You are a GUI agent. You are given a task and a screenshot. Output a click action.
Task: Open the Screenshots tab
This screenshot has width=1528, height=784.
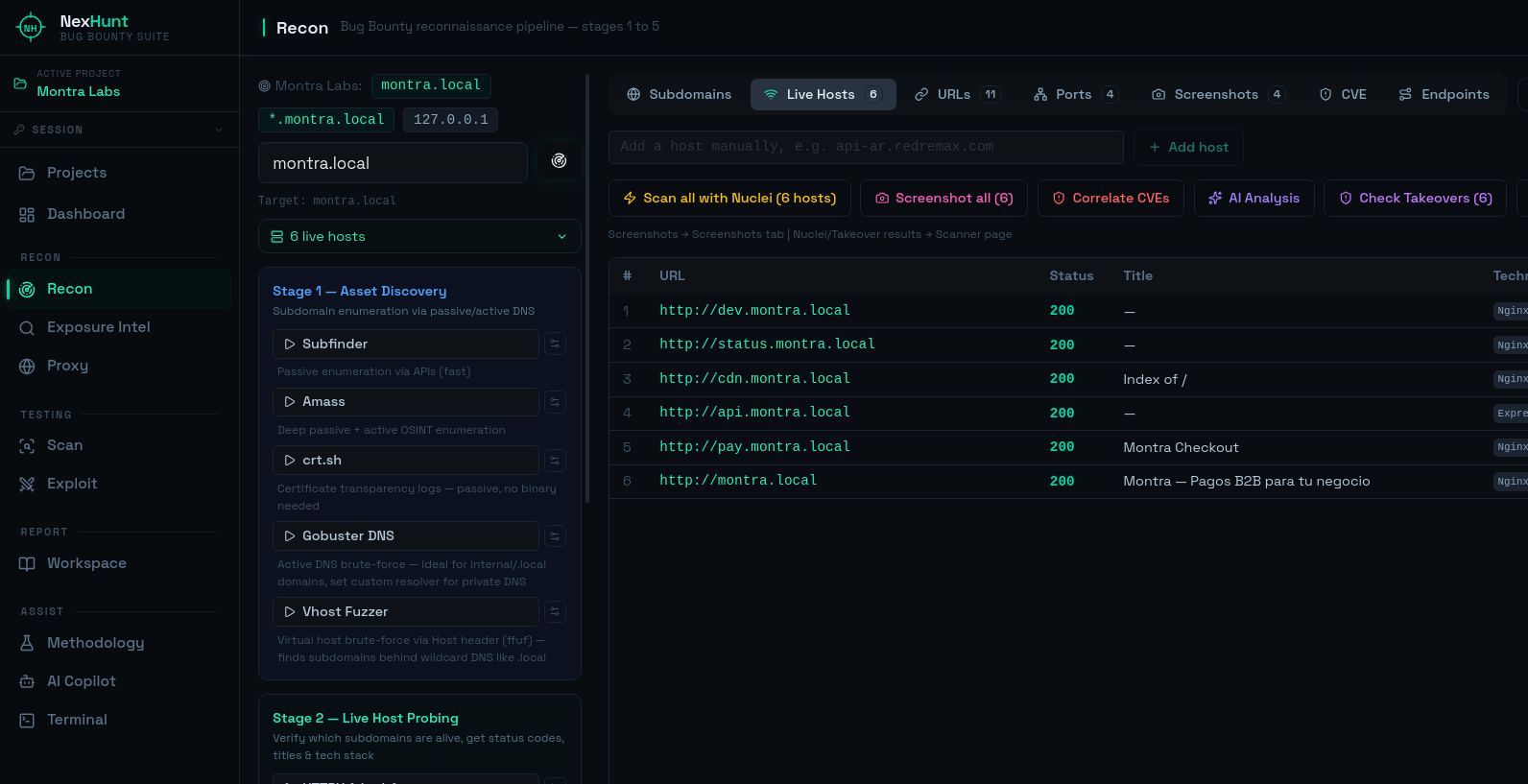pos(1217,94)
